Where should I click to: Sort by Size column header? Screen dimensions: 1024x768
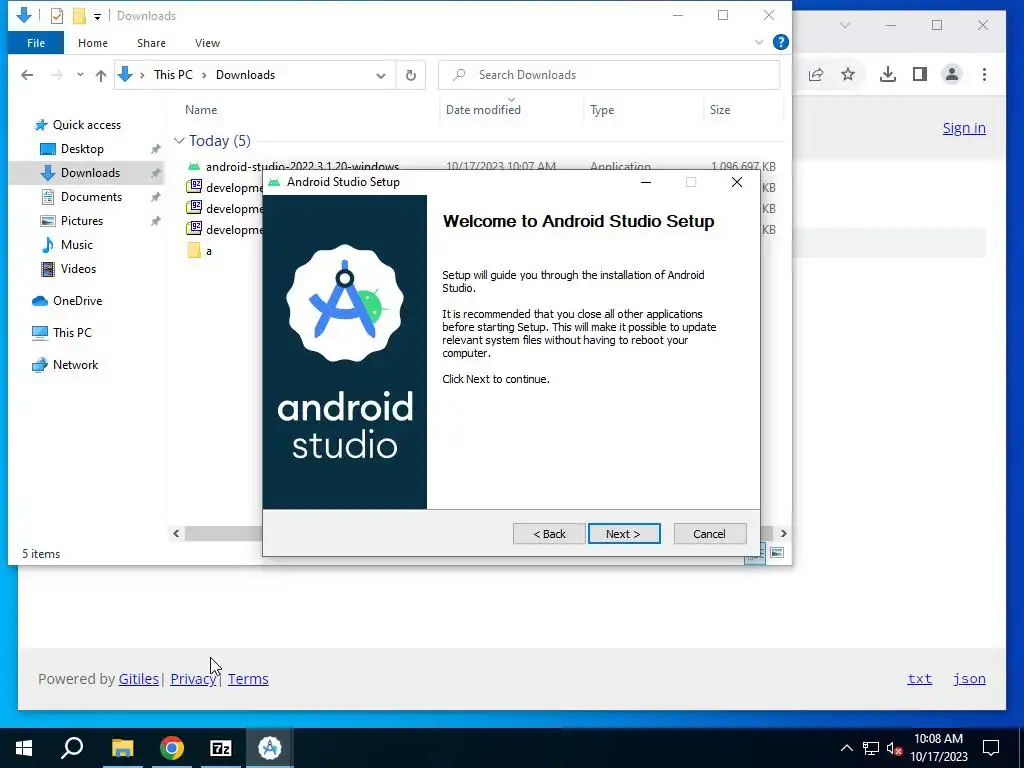point(720,110)
